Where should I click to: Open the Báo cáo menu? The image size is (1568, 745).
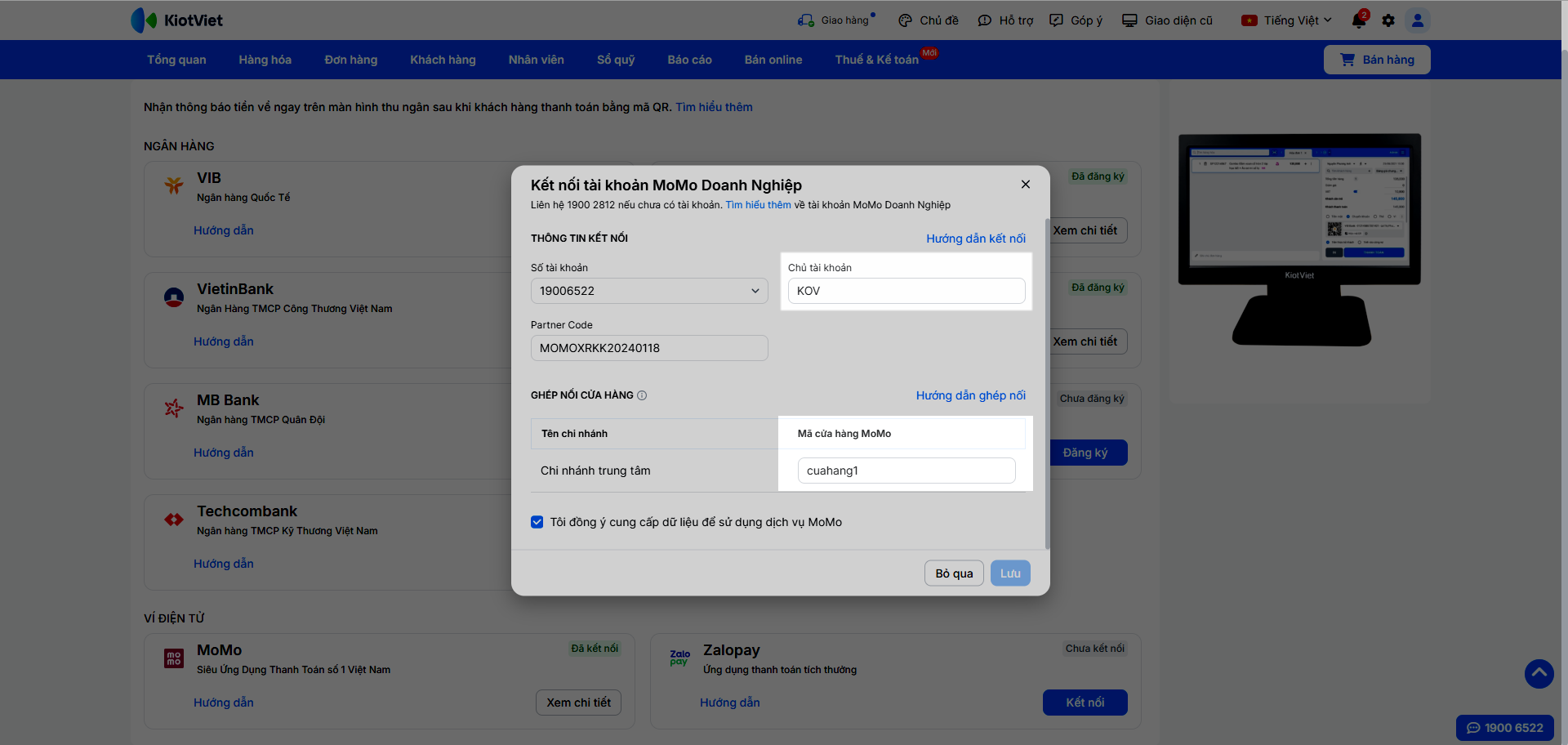[x=689, y=60]
